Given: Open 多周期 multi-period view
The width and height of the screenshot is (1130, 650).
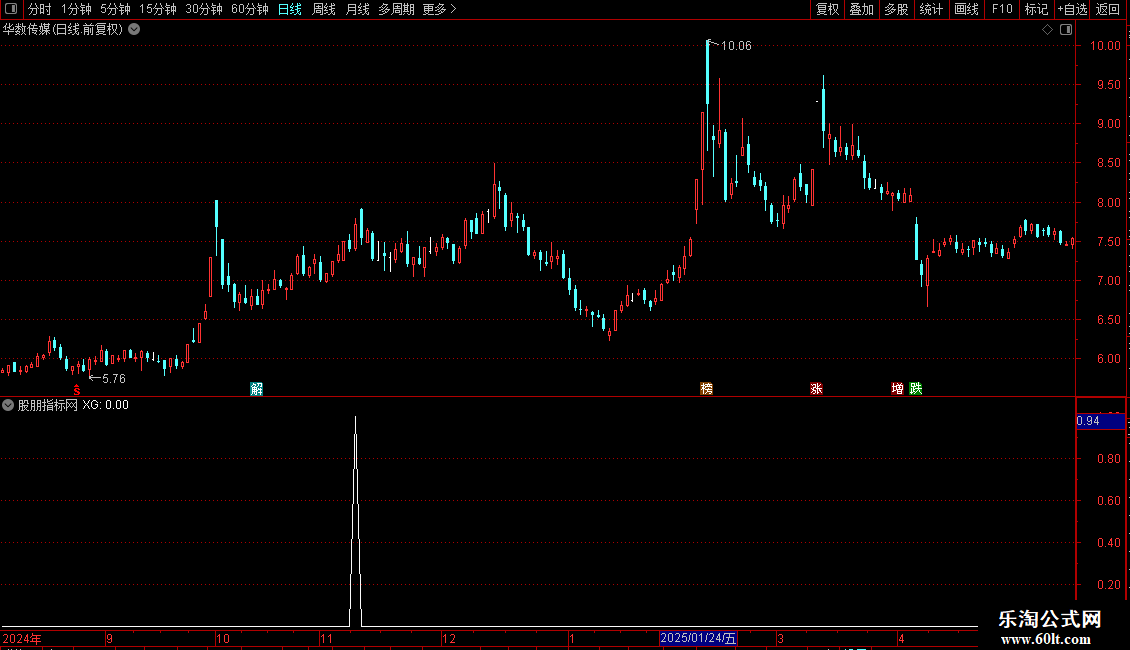Looking at the screenshot, I should point(396,9).
